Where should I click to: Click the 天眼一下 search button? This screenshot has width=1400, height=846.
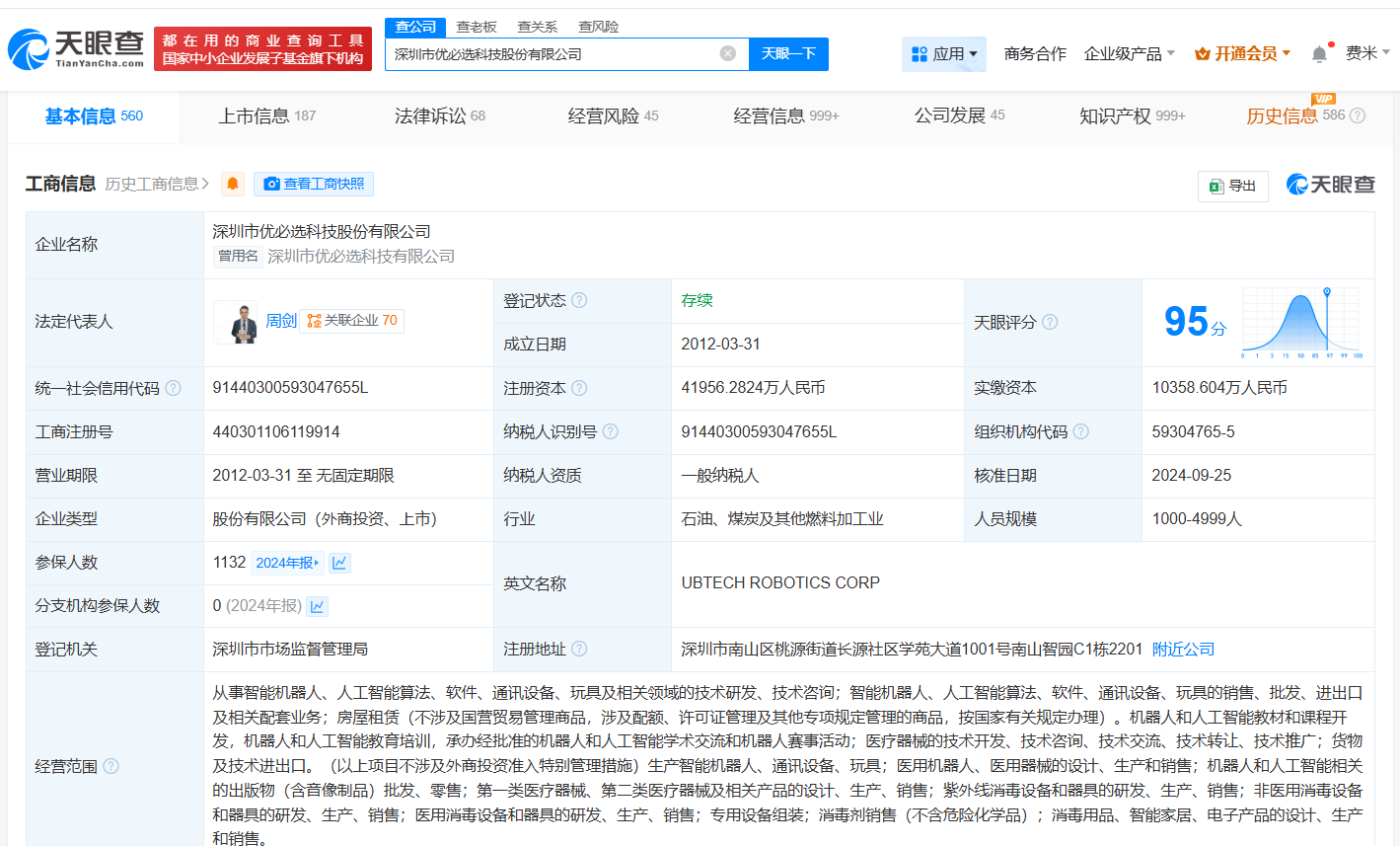[x=788, y=53]
